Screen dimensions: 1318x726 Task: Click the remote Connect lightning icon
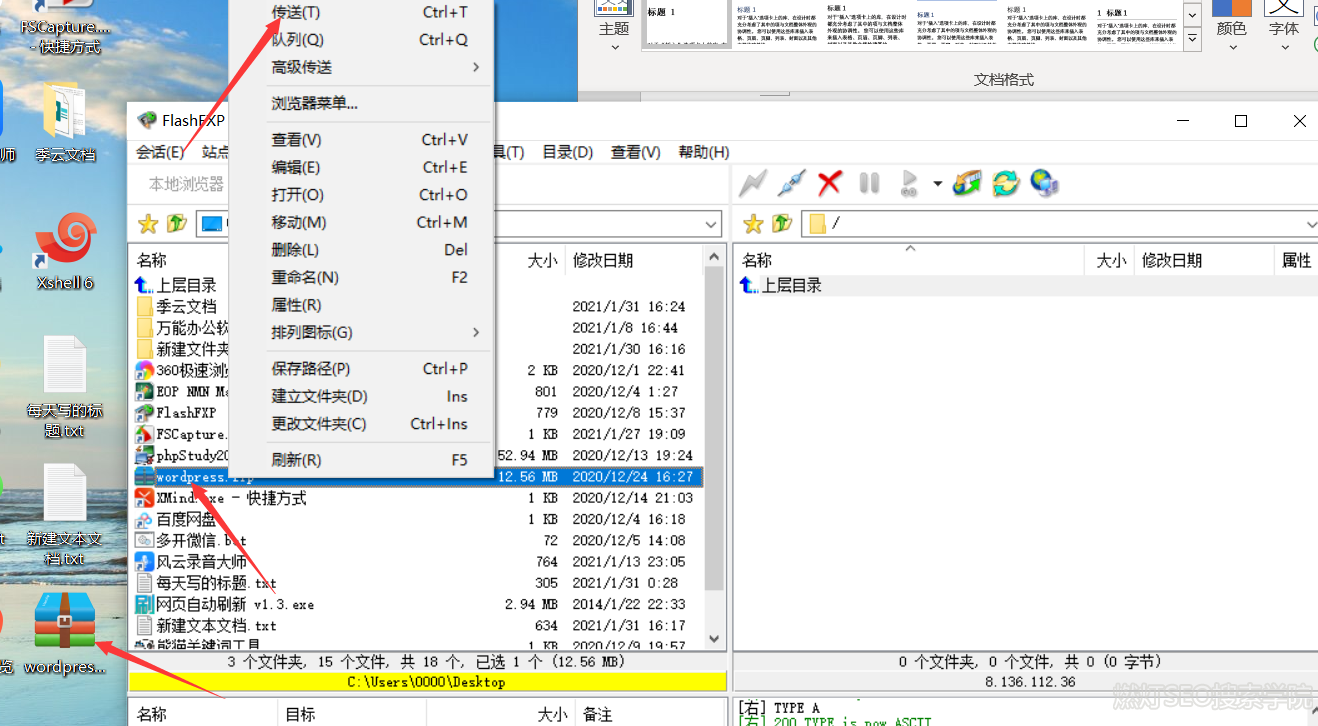point(752,183)
